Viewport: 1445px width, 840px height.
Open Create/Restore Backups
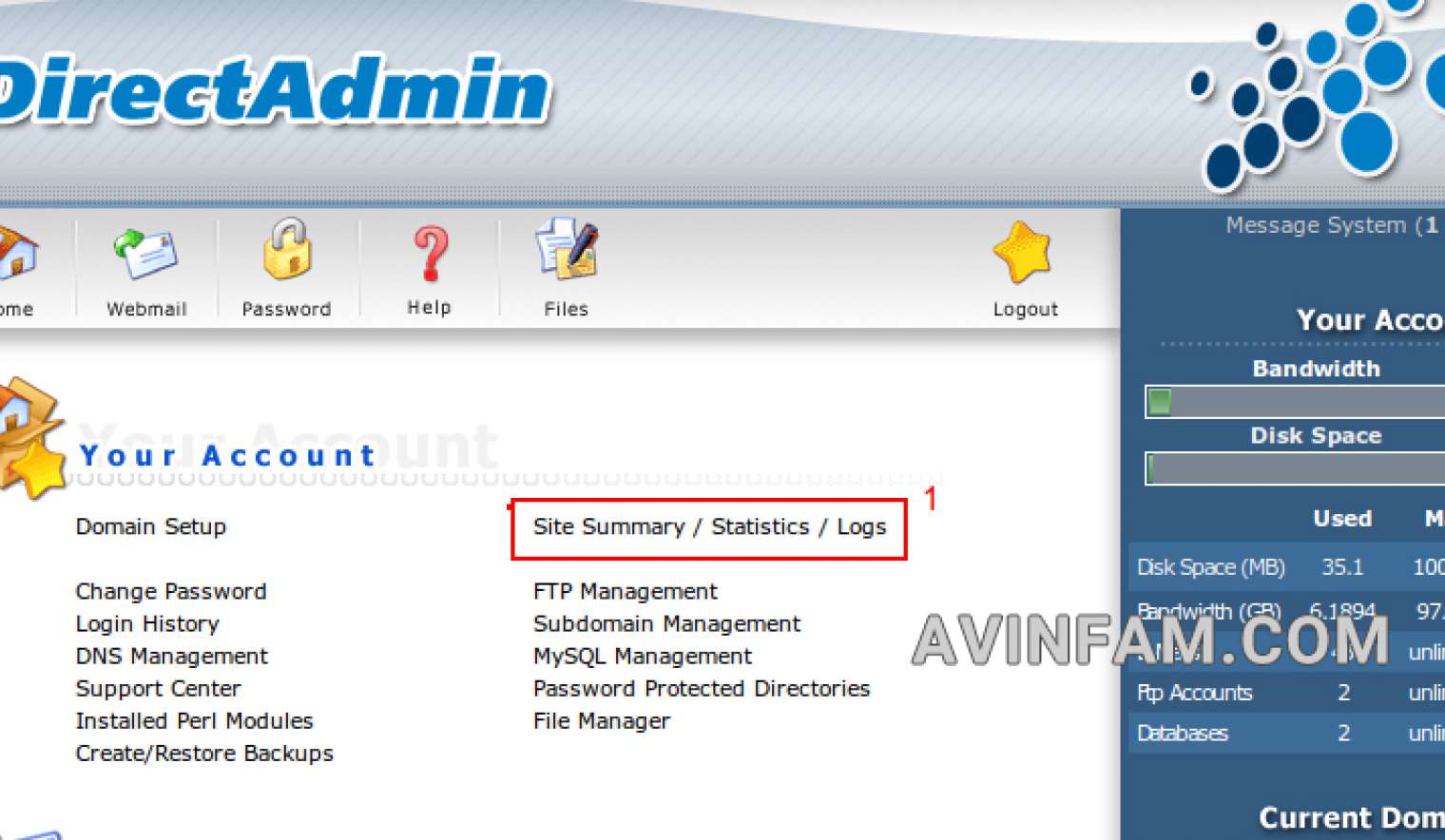click(x=204, y=753)
